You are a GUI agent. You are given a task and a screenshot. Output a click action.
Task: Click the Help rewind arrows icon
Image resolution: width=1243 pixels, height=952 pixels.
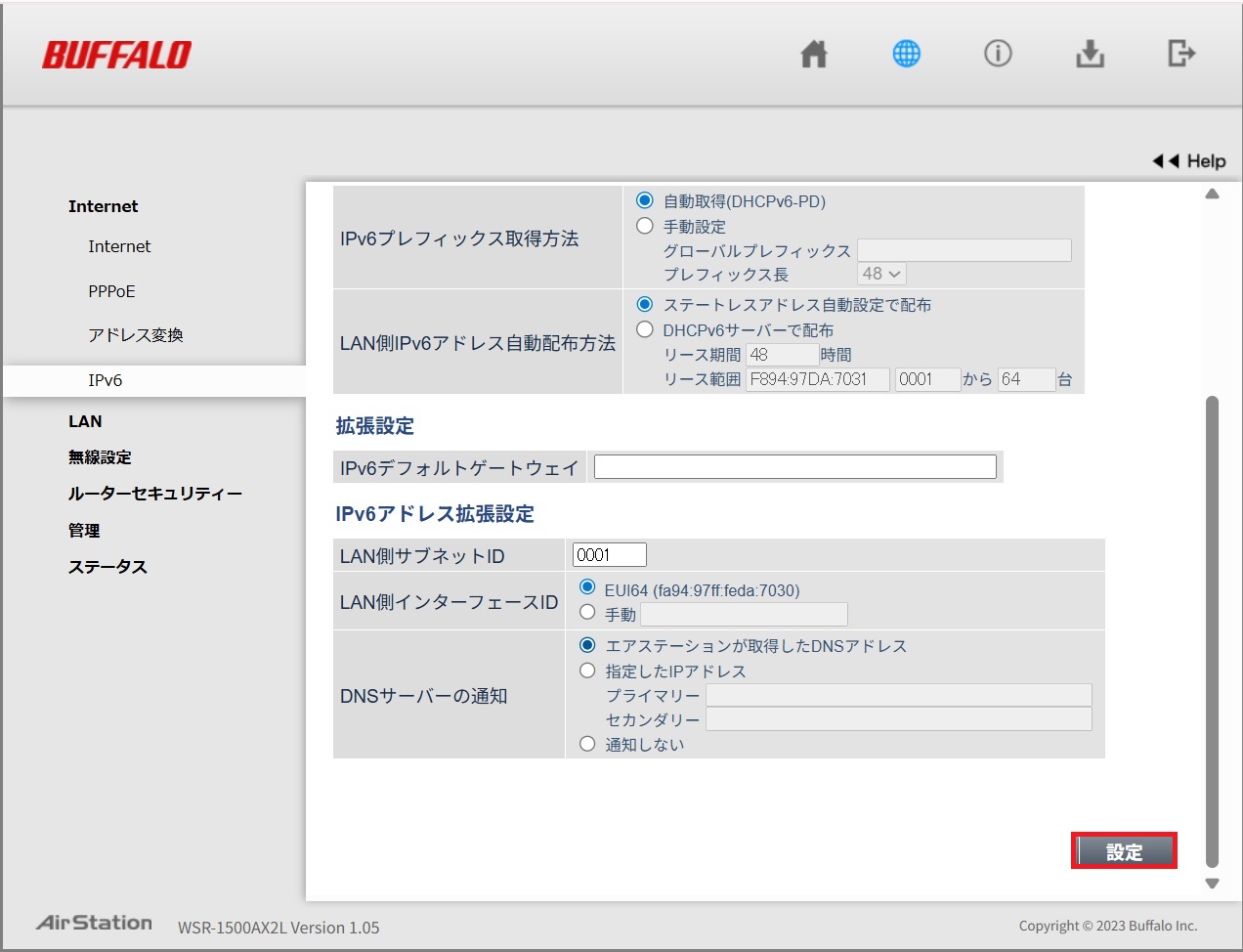click(1165, 161)
